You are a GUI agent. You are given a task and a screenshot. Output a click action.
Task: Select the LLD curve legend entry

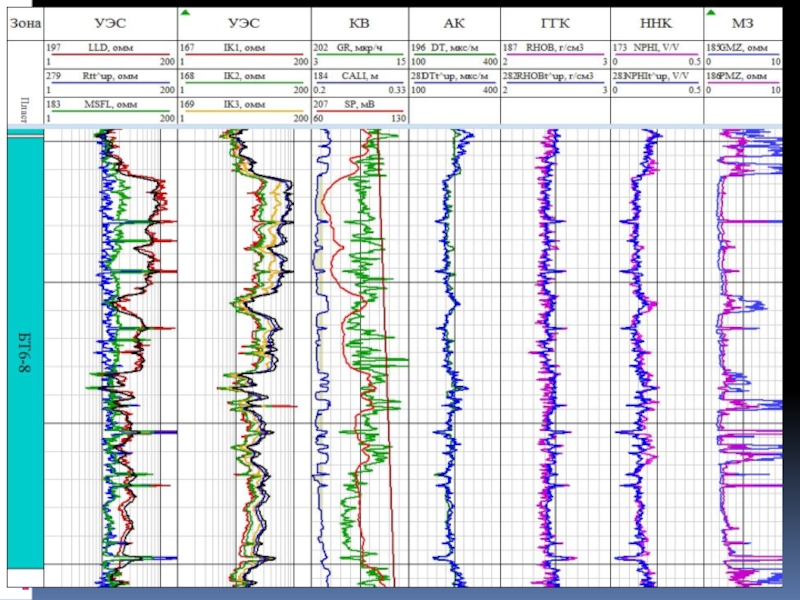109,48
